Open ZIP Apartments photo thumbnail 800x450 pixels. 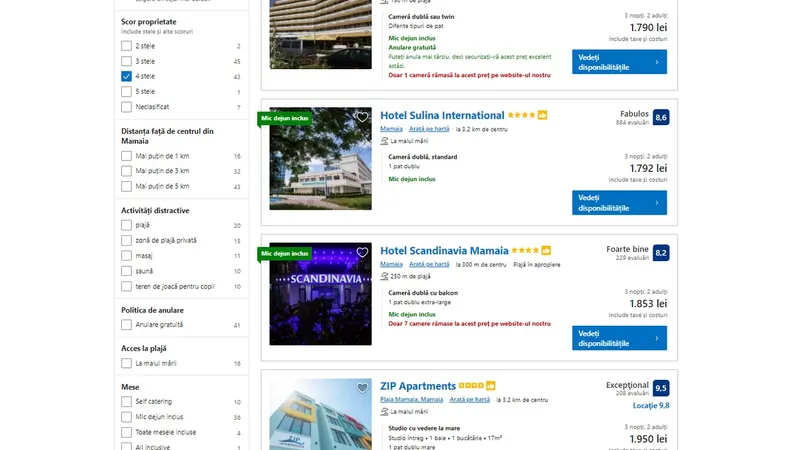pyautogui.click(x=320, y=414)
